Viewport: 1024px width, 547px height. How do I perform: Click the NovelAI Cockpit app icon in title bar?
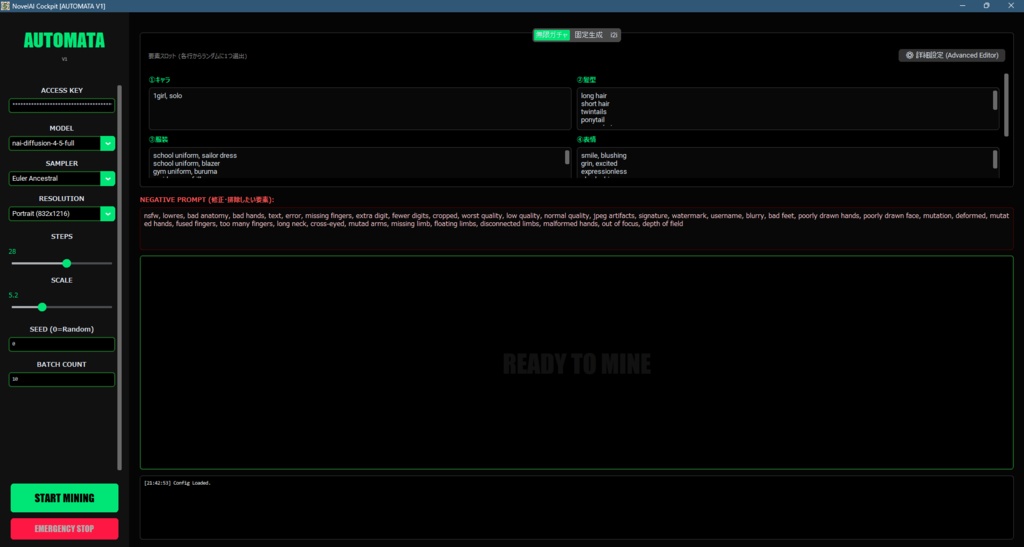(5, 6)
